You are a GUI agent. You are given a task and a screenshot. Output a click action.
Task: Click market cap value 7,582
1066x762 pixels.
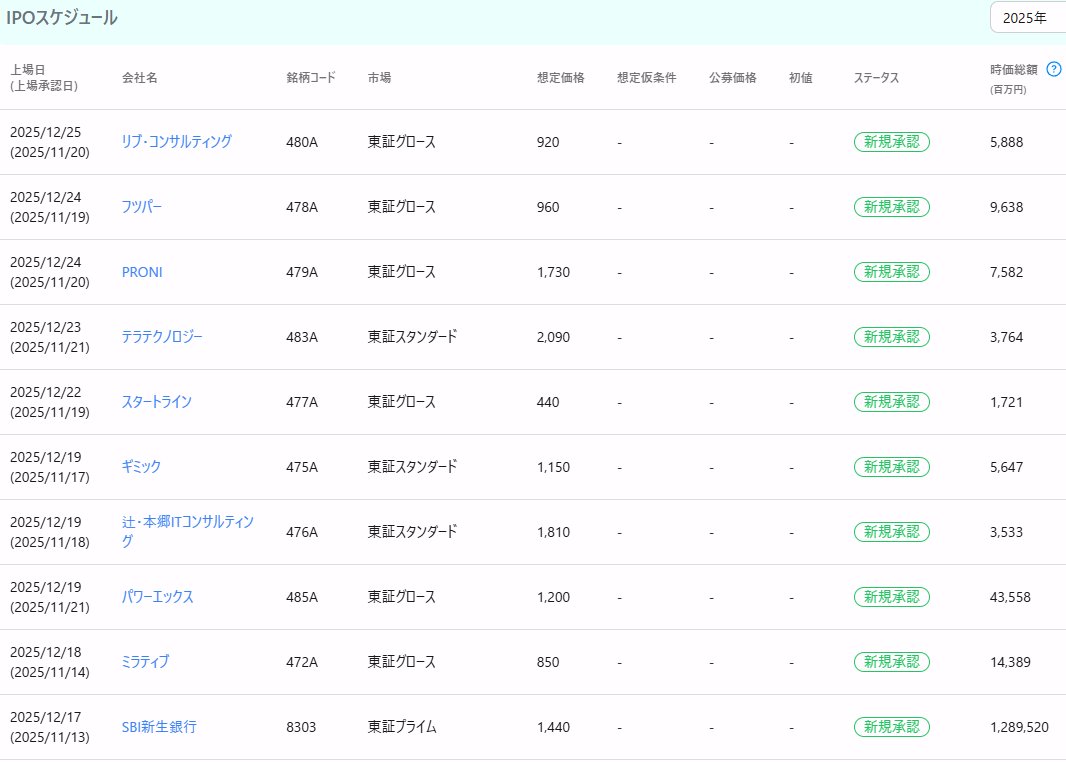click(1007, 272)
